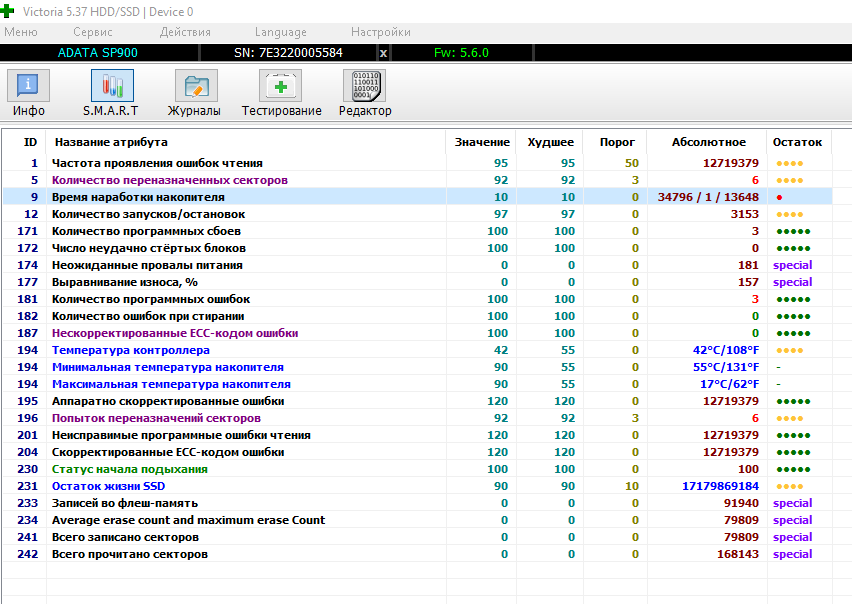Open the Language menu

point(281,32)
